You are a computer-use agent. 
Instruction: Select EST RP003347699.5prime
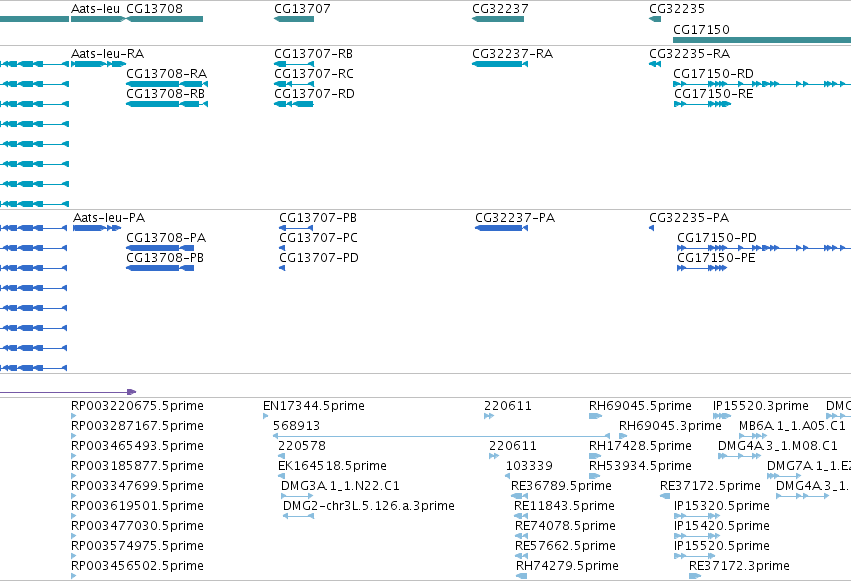tap(74, 496)
